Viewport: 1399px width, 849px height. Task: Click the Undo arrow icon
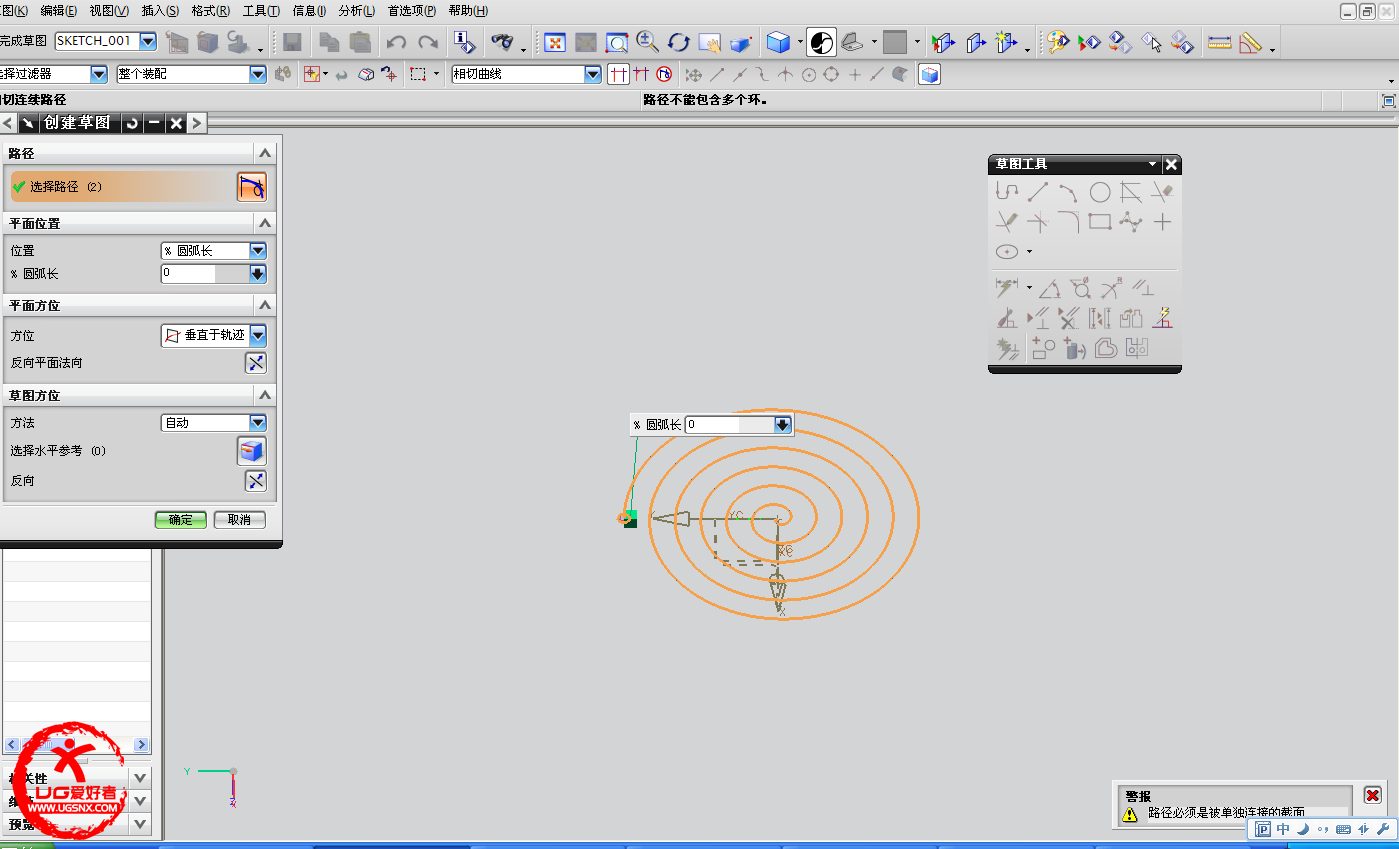396,42
